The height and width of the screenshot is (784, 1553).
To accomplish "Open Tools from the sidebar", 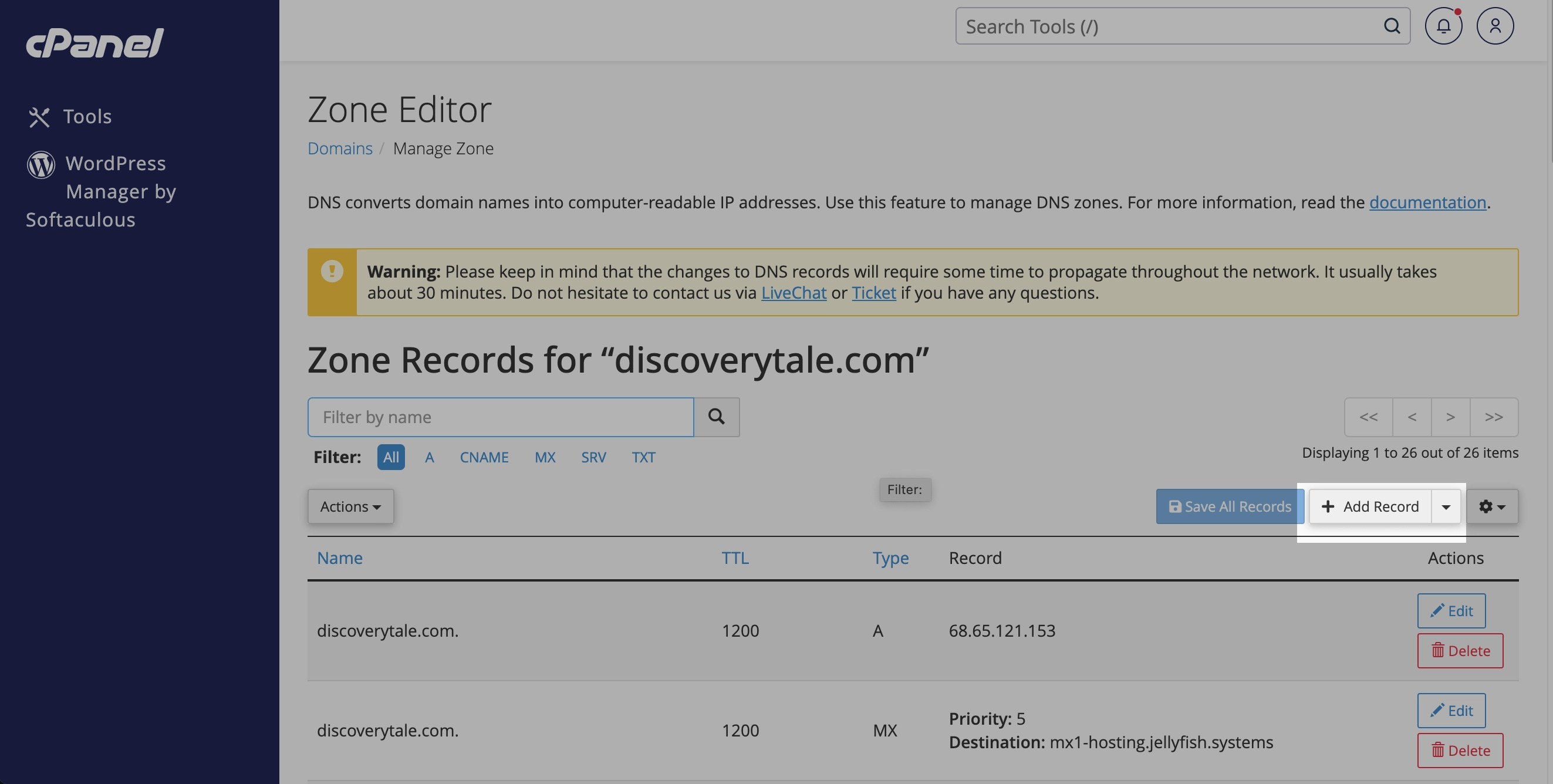I will click(x=87, y=116).
